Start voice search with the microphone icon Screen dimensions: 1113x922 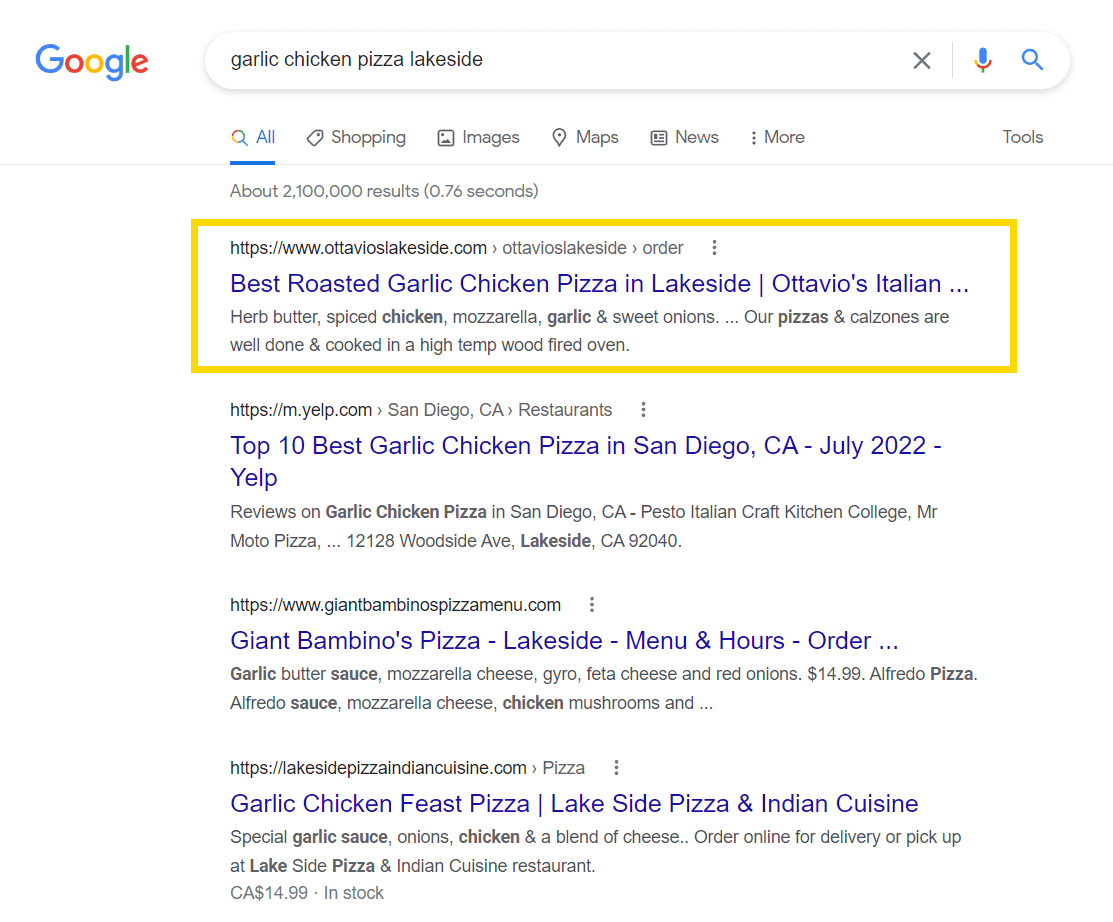(x=982, y=60)
